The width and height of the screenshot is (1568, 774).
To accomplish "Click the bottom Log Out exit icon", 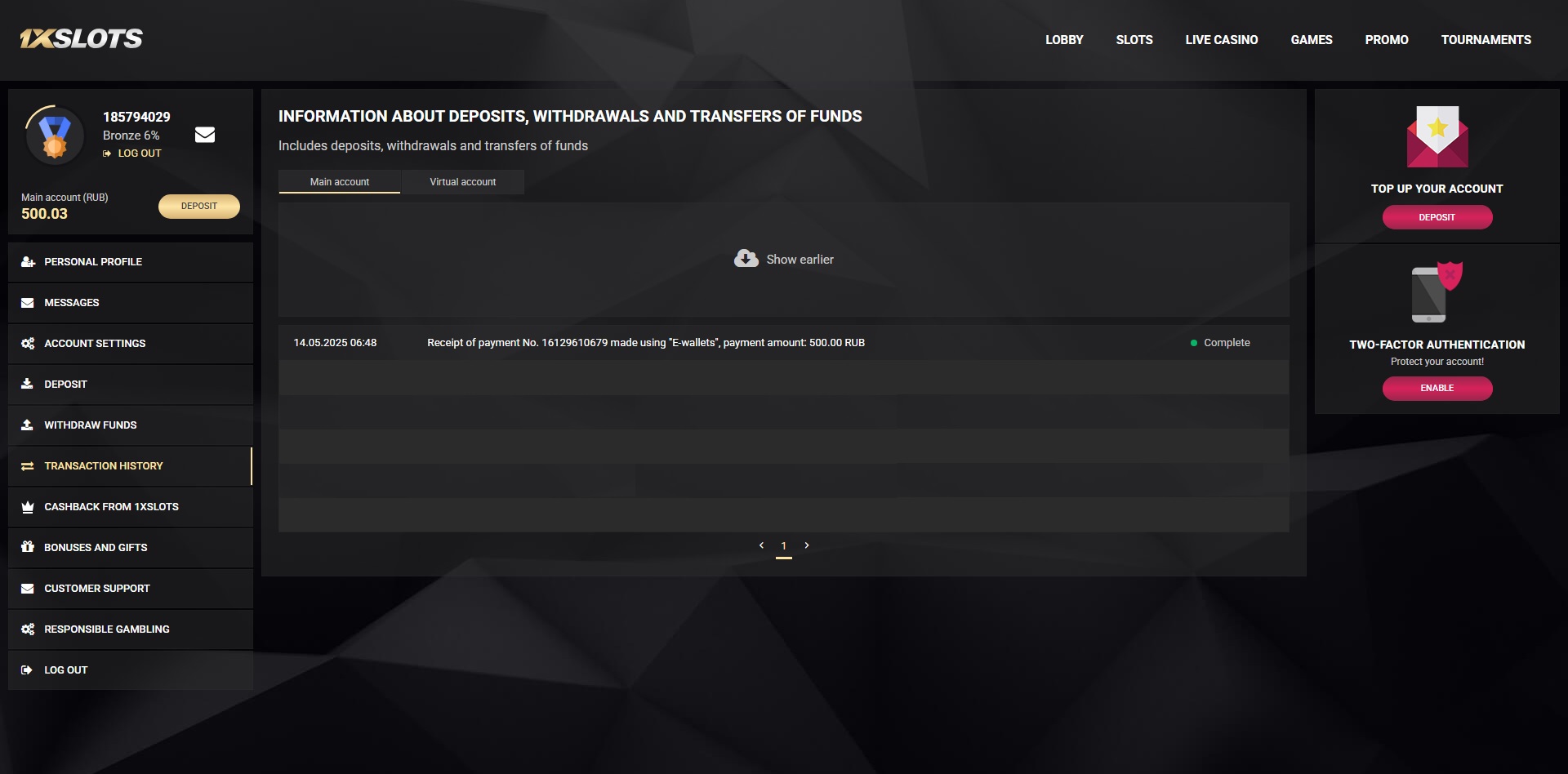I will point(27,670).
